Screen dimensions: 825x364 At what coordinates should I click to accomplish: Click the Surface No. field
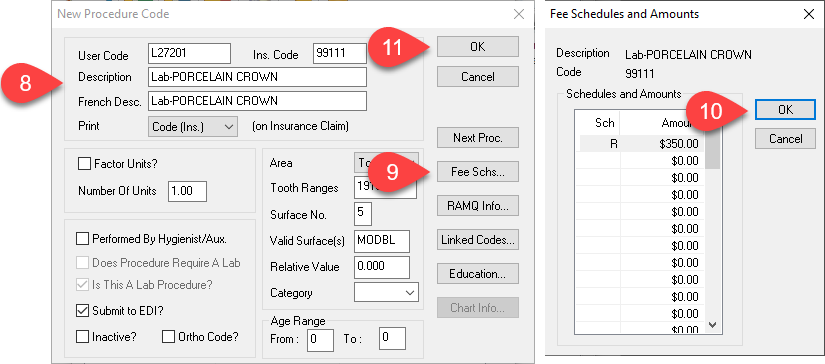[363, 215]
